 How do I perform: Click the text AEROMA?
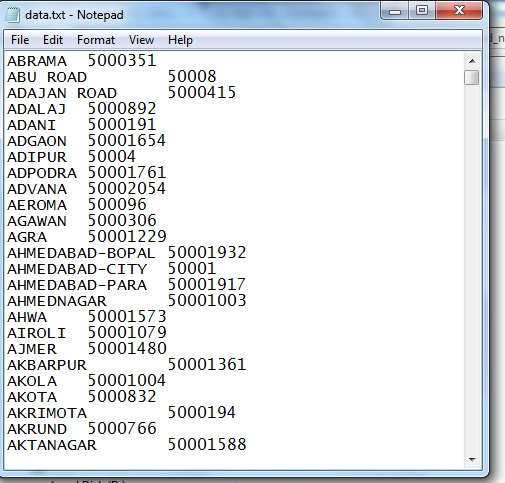click(x=37, y=205)
